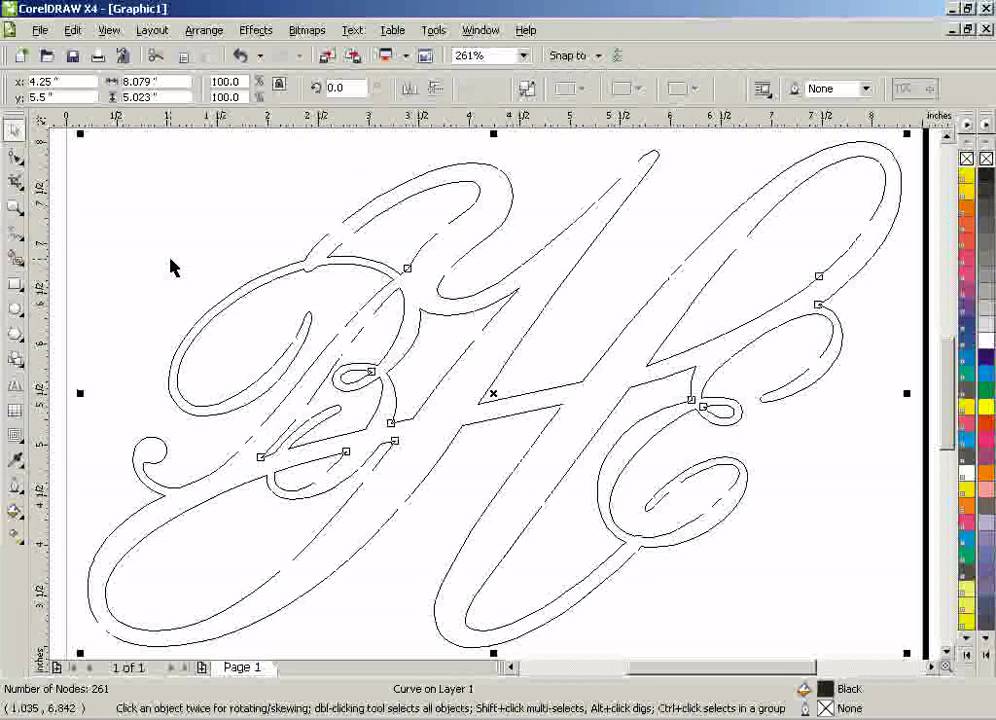Open the Snap to dropdown
This screenshot has height=720, width=996.
(x=598, y=56)
